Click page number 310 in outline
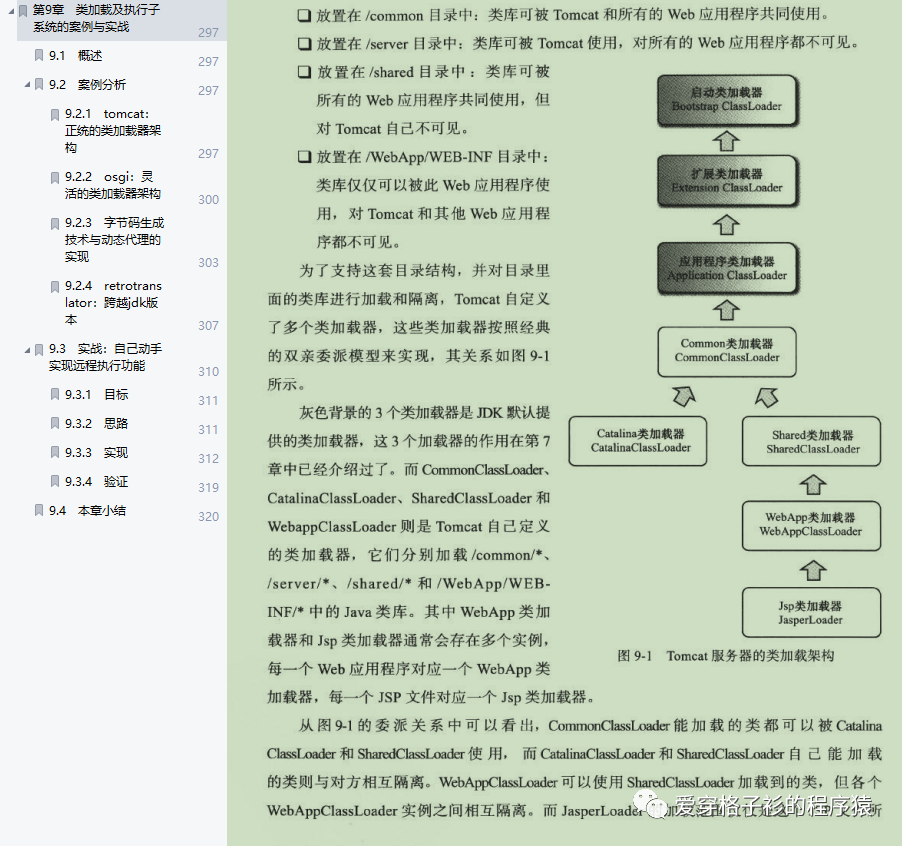Viewport: 902px width, 846px height. tap(208, 372)
